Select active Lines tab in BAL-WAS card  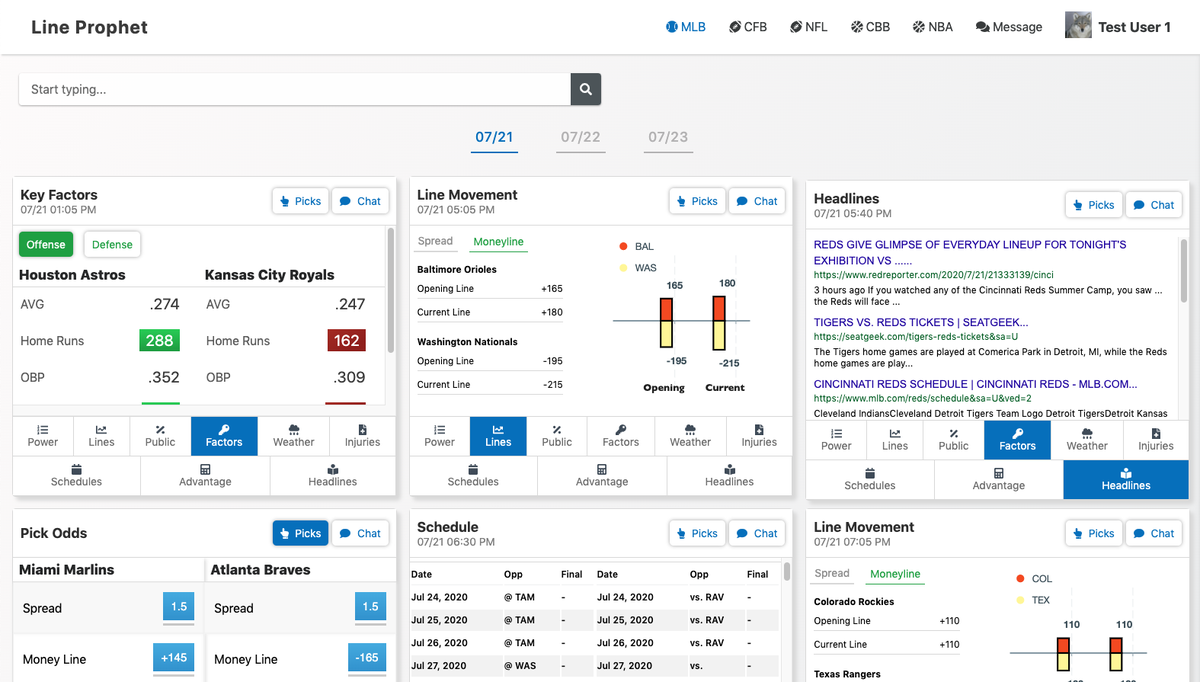point(498,436)
